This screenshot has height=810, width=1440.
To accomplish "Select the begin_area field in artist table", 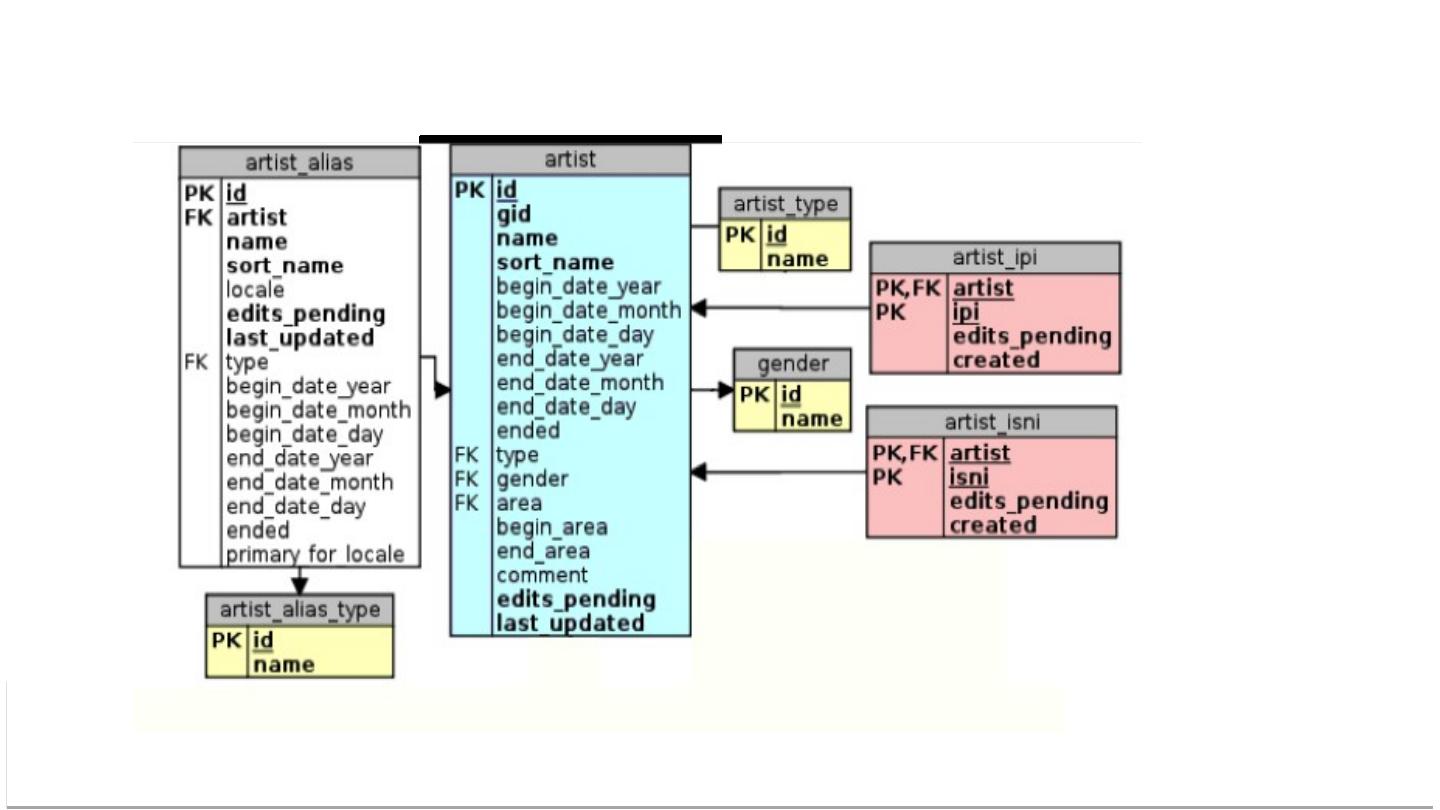I will tap(551, 527).
